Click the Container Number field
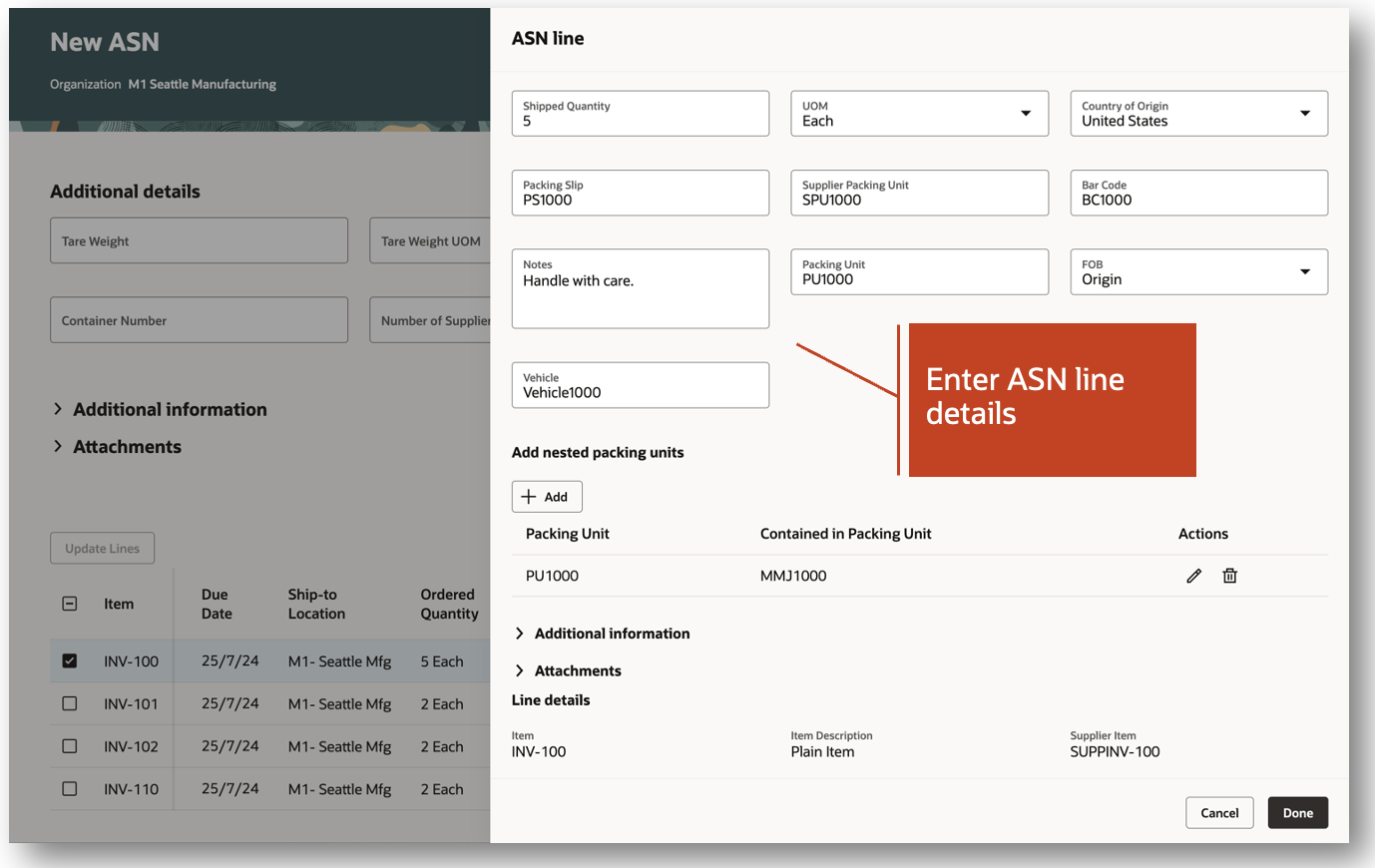This screenshot has width=1375, height=868. pos(200,319)
